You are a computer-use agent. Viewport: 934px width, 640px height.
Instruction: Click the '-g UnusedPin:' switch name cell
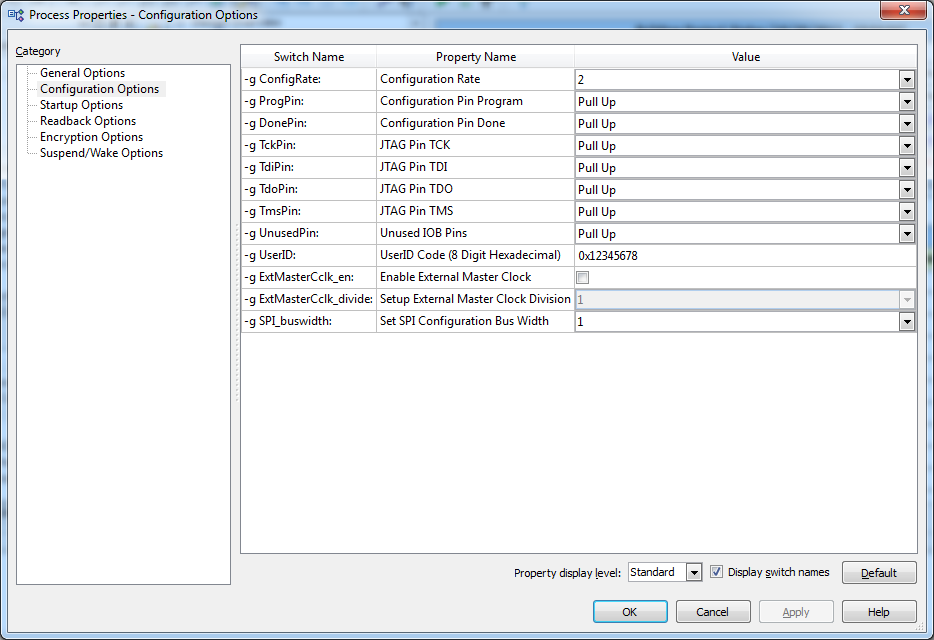(309, 234)
